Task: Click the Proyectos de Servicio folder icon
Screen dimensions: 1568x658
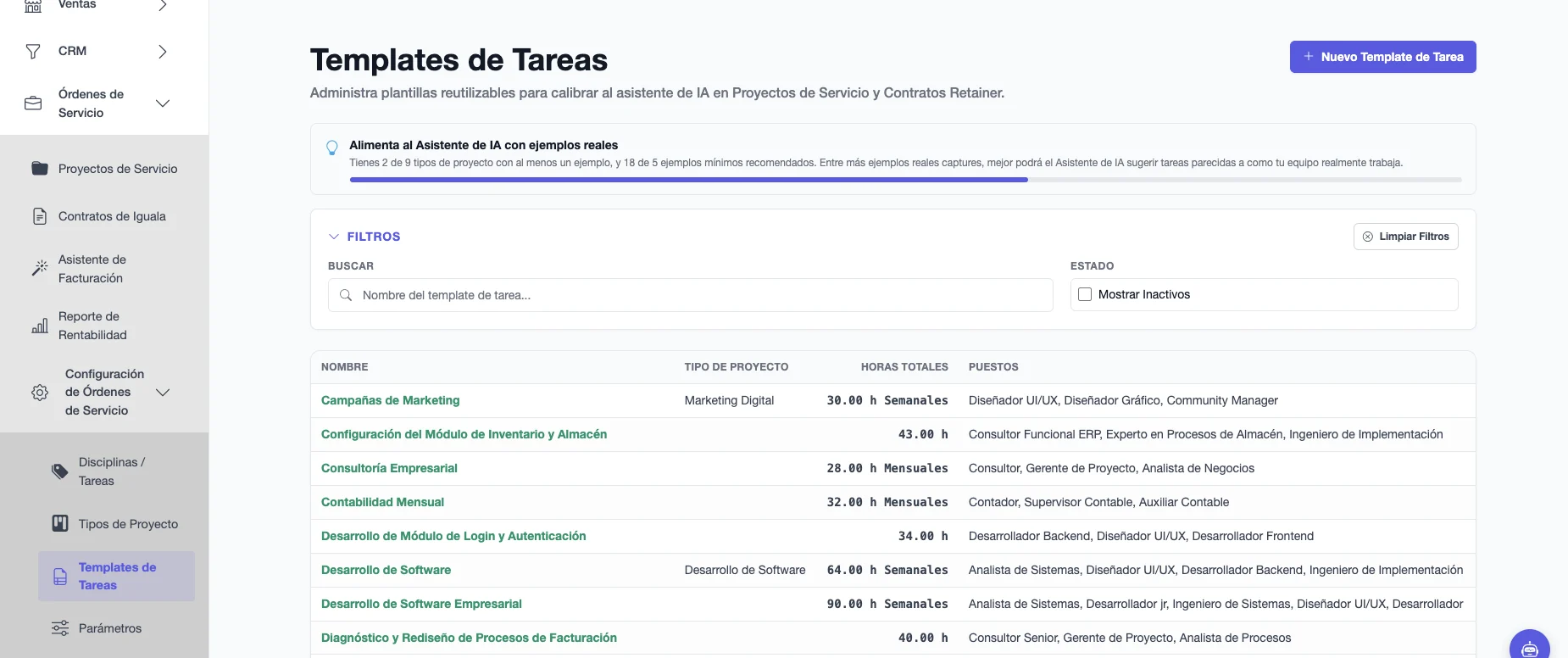Action: pos(40,168)
